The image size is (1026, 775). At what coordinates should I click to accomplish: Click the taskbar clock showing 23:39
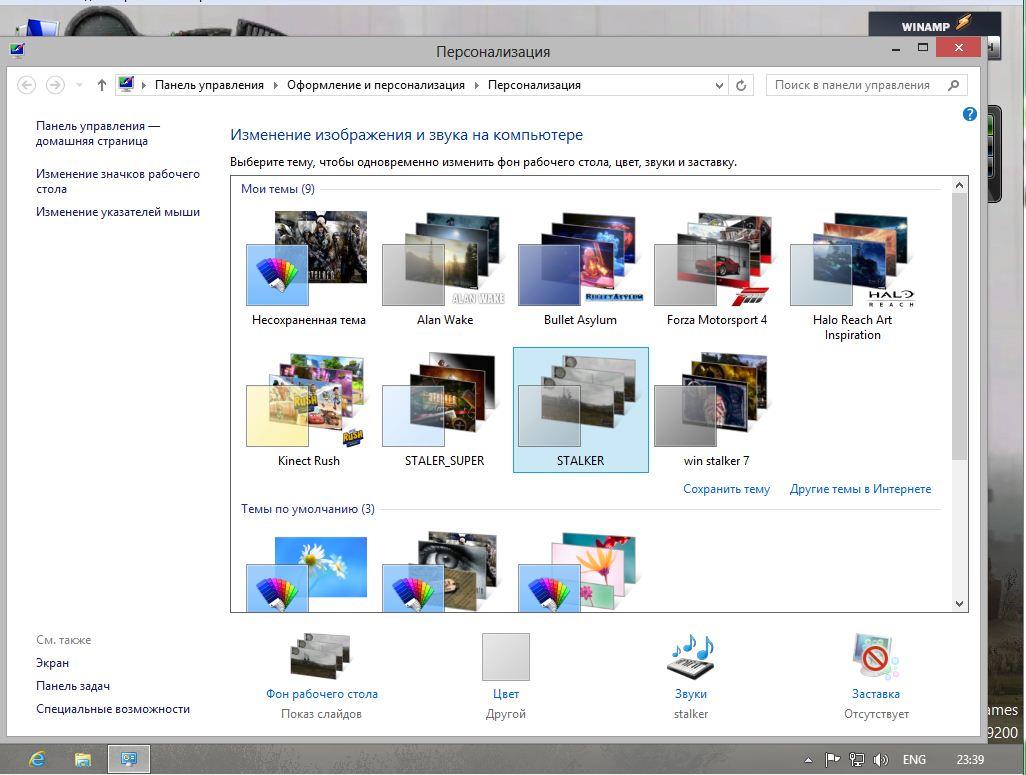[970, 759]
